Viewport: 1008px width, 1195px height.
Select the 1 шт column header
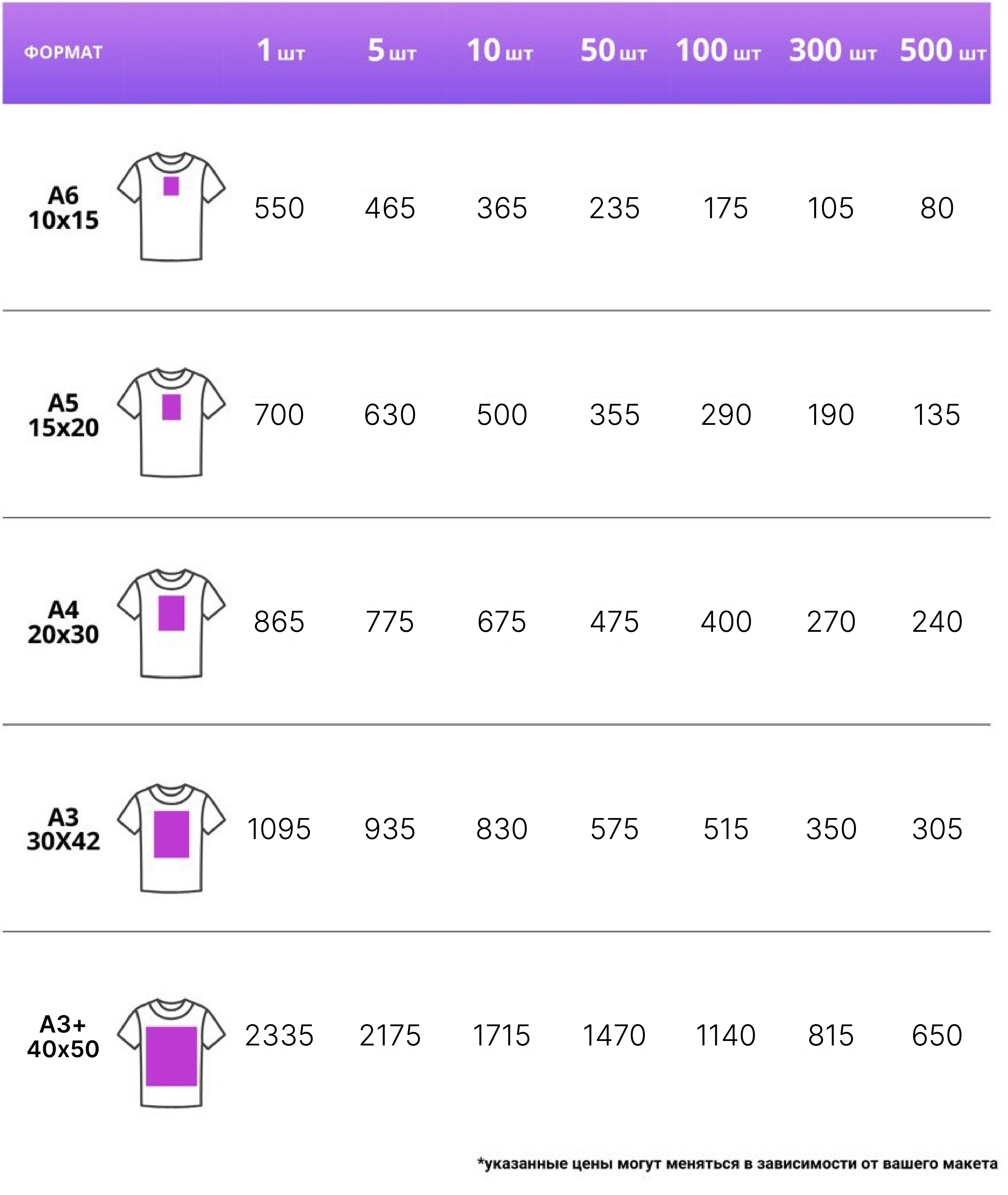point(280,50)
